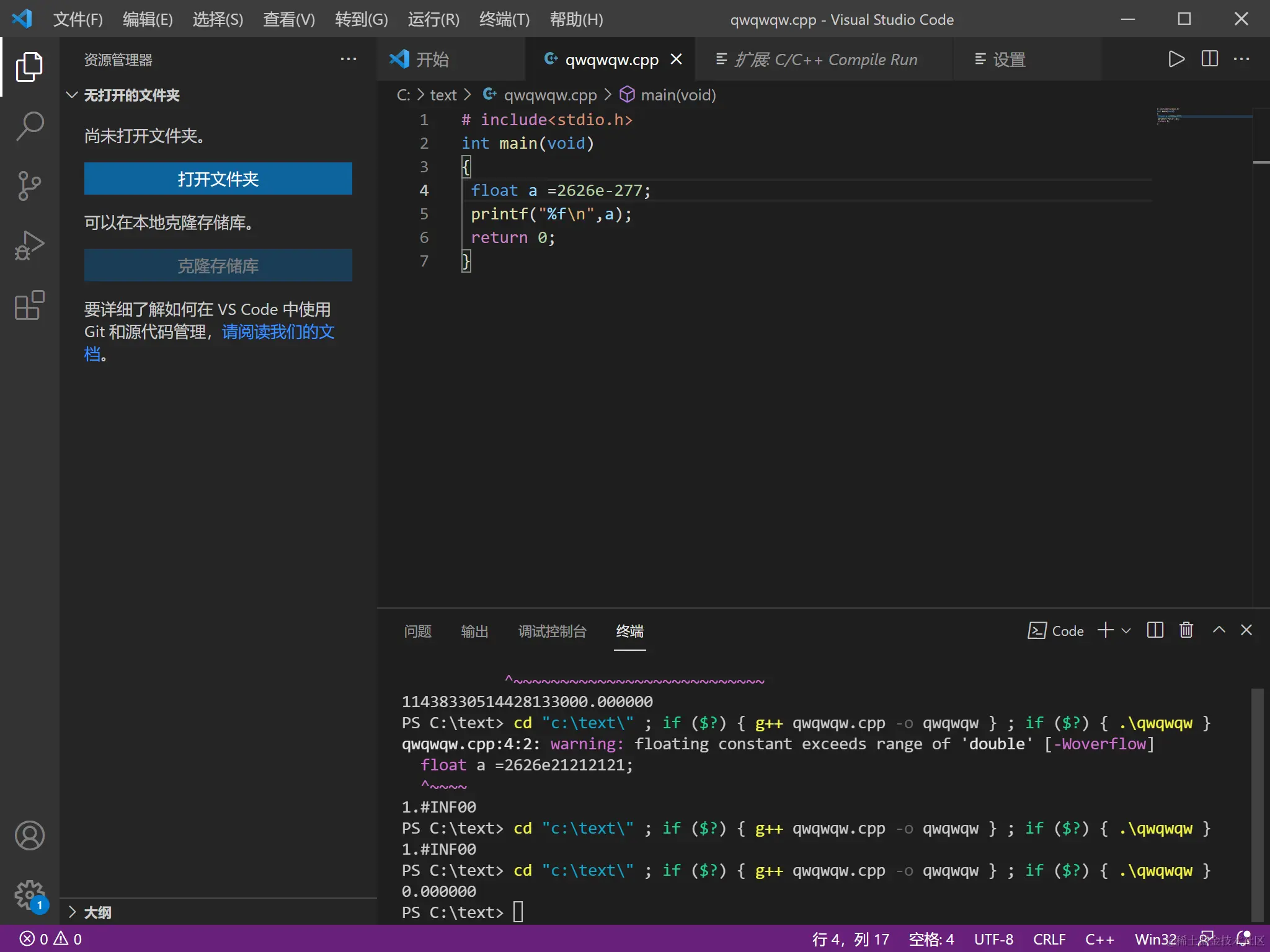Open Run and Debug view icon
1270x952 pixels.
tap(29, 245)
